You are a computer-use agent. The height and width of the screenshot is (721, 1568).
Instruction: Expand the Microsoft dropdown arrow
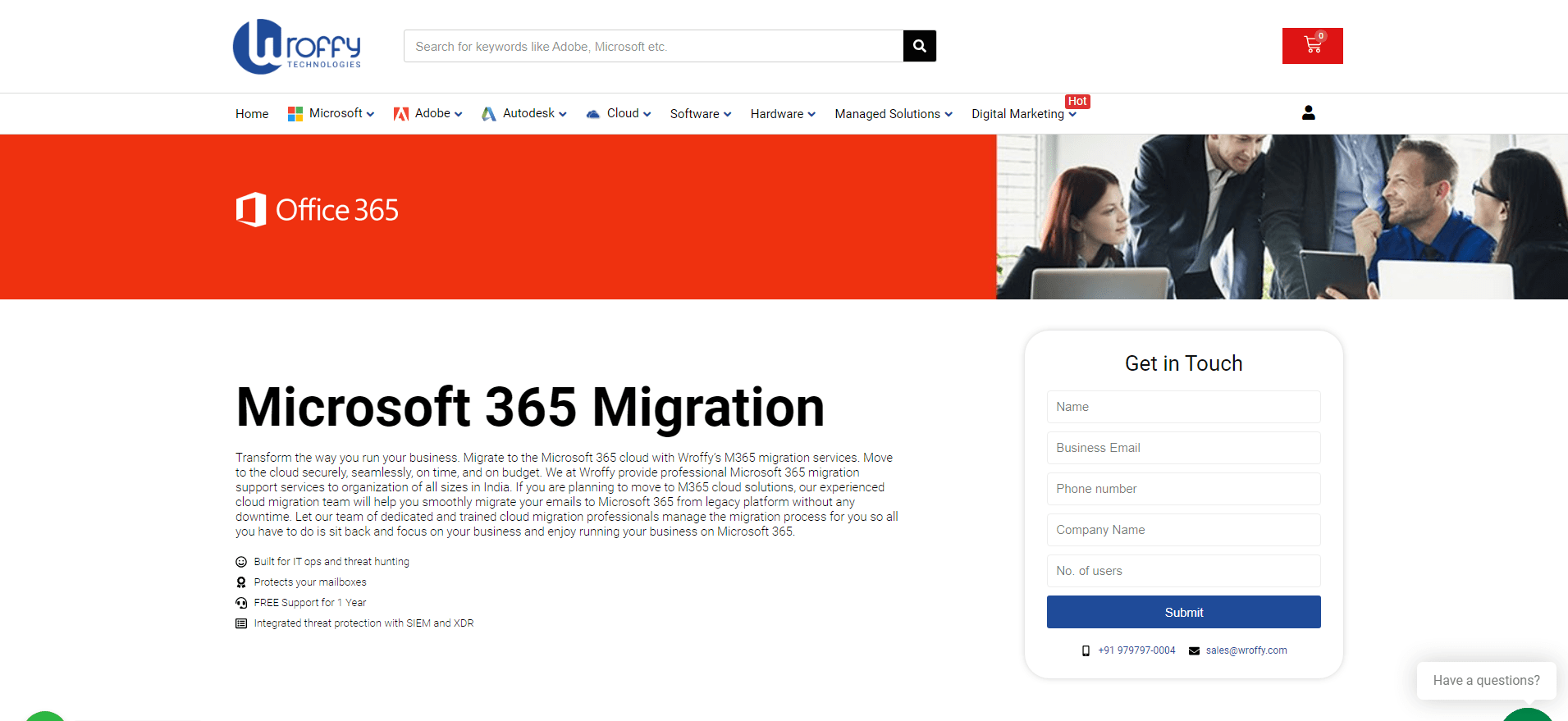coord(371,114)
